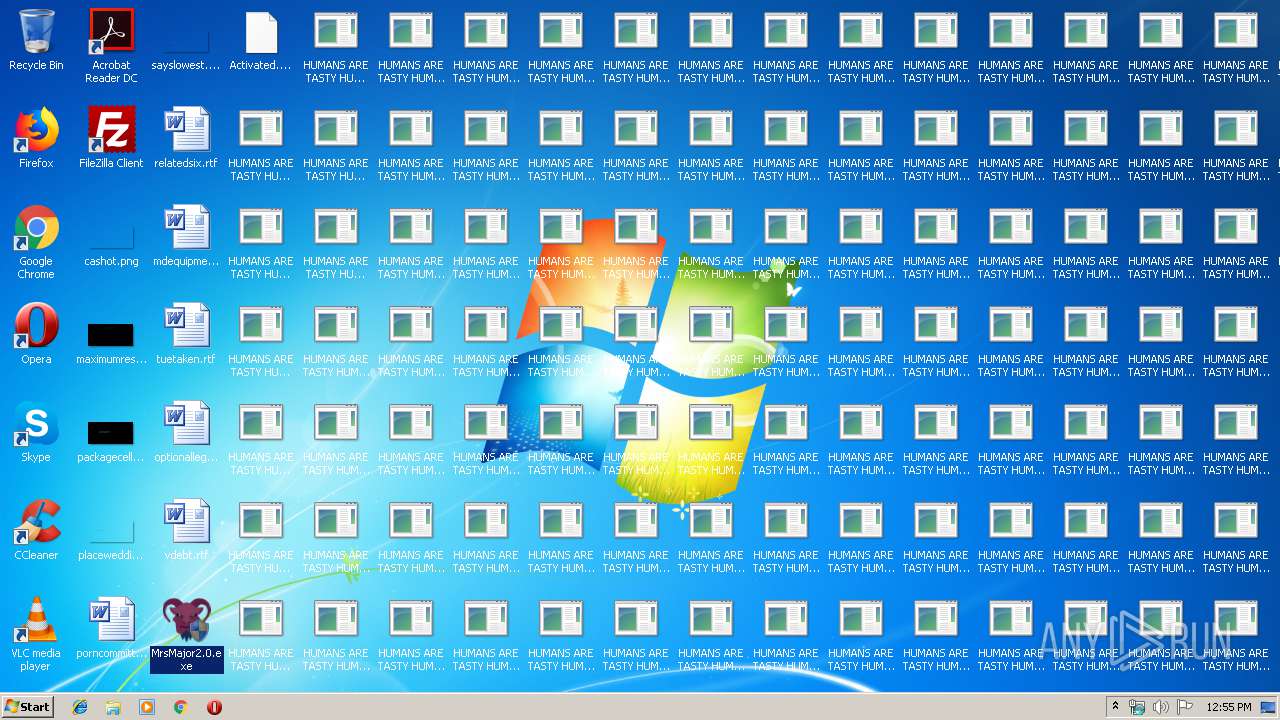
Task: Open Windows Media Player from the taskbar
Action: coord(147,707)
